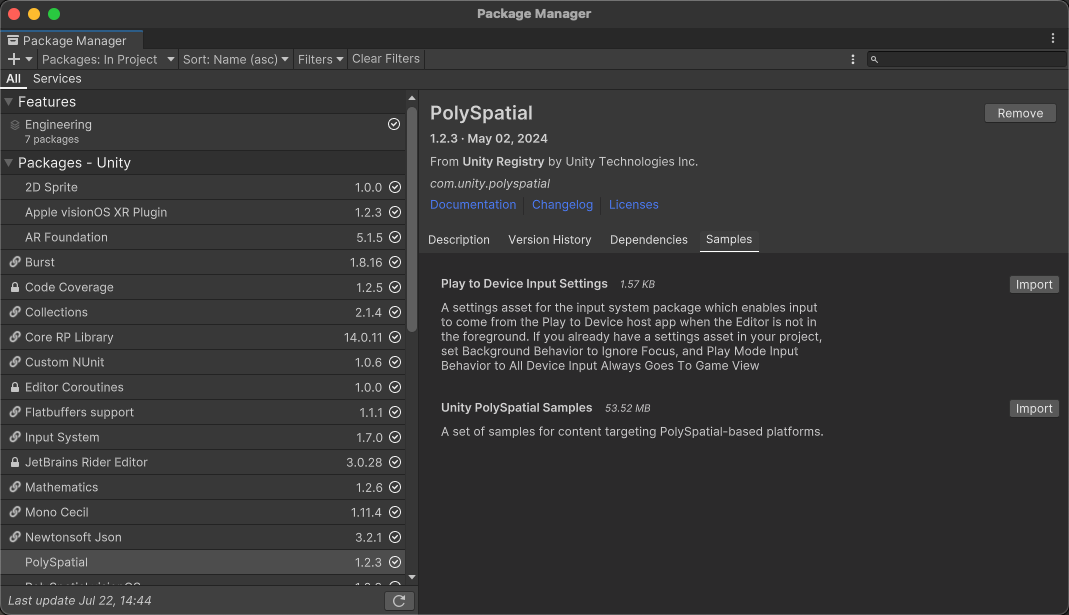Click the lock icon beside Code Coverage
This screenshot has width=1069, height=615.
pyautogui.click(x=15, y=287)
